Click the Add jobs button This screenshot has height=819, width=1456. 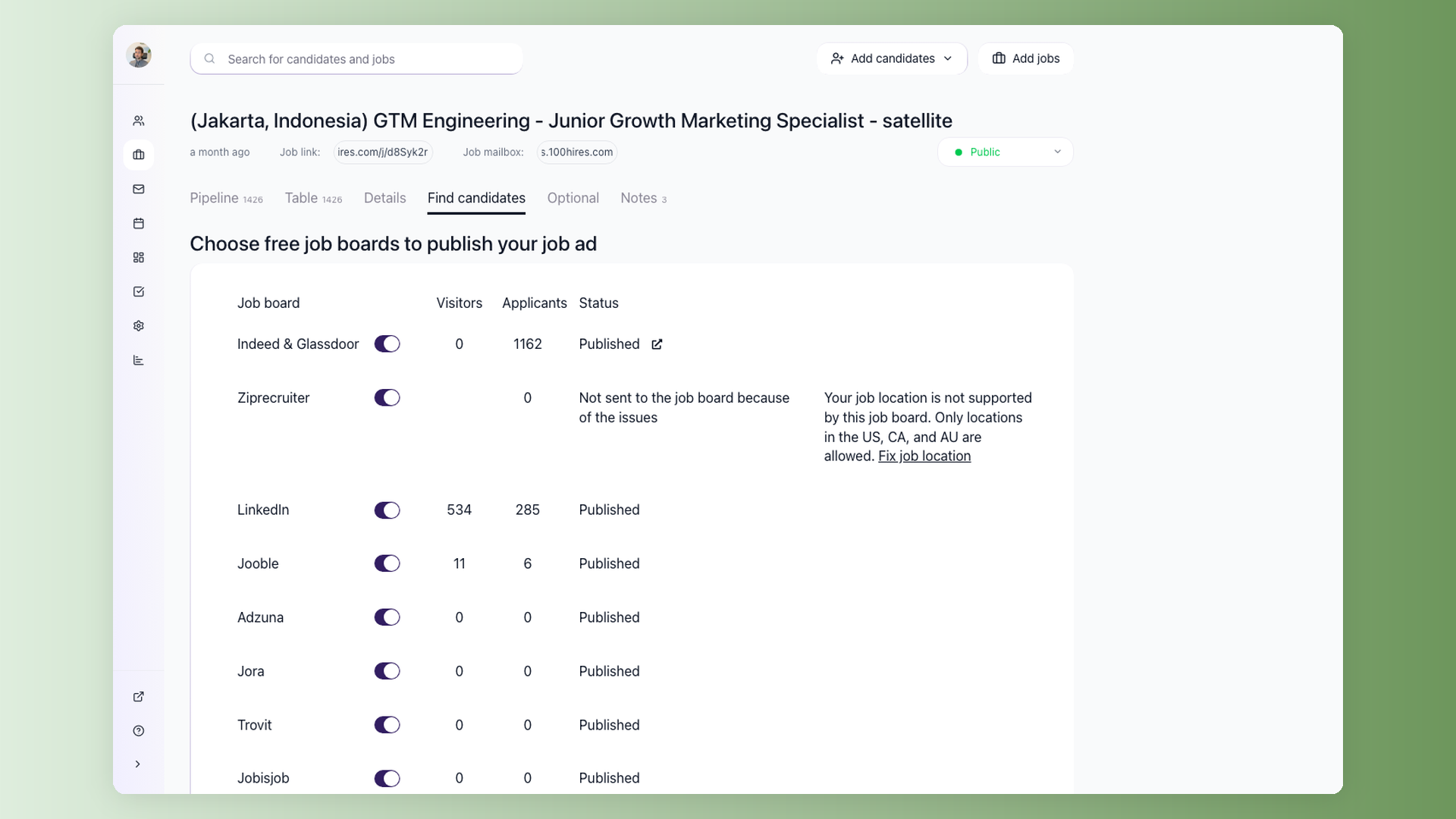1025,58
